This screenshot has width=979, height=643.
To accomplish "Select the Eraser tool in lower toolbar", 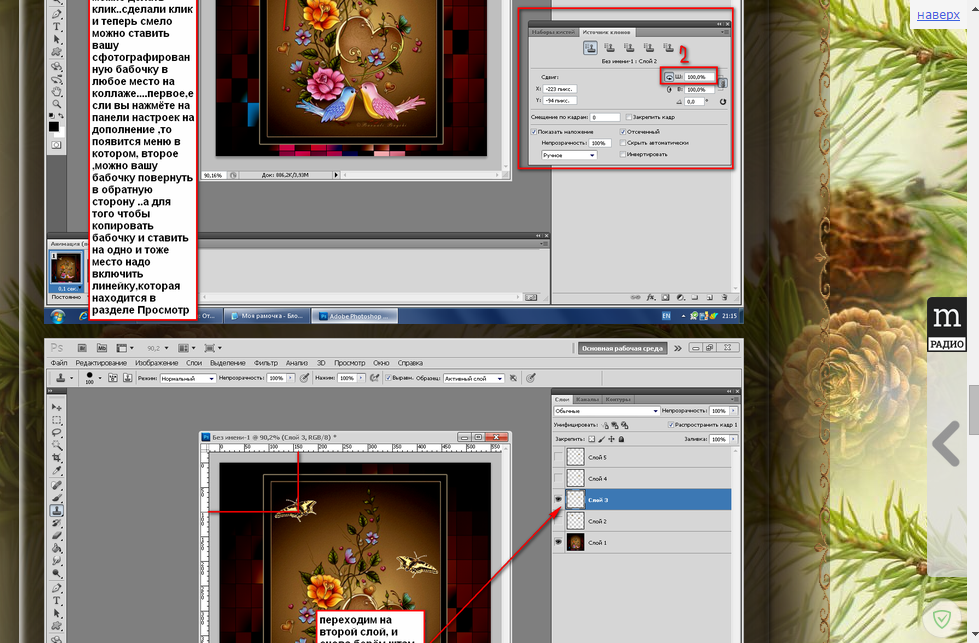I will click(x=57, y=536).
